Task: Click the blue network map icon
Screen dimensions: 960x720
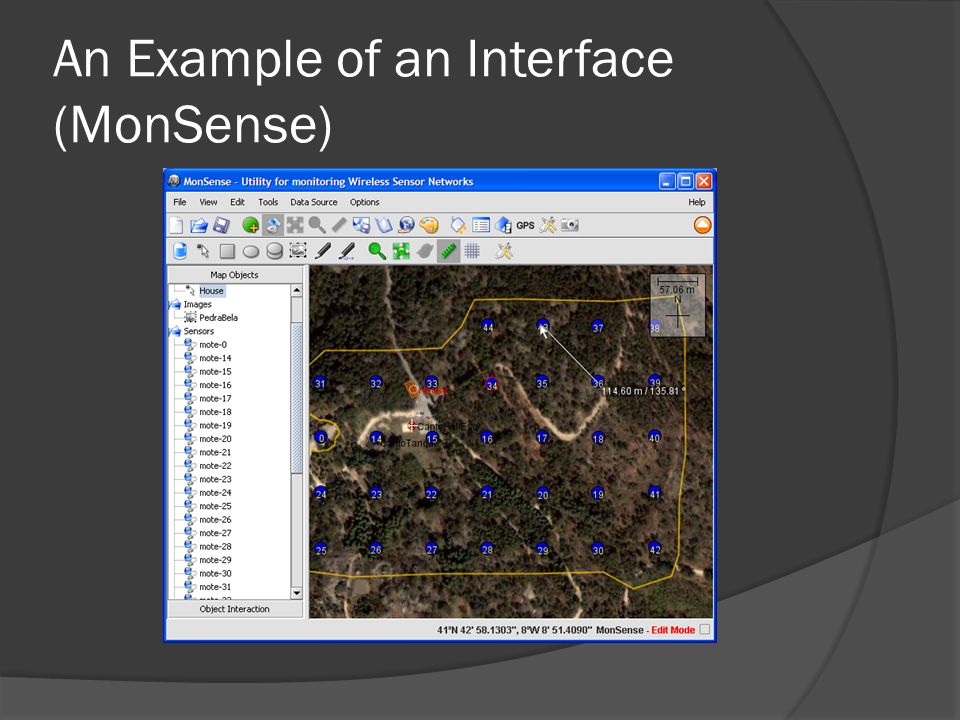Action: tap(361, 225)
